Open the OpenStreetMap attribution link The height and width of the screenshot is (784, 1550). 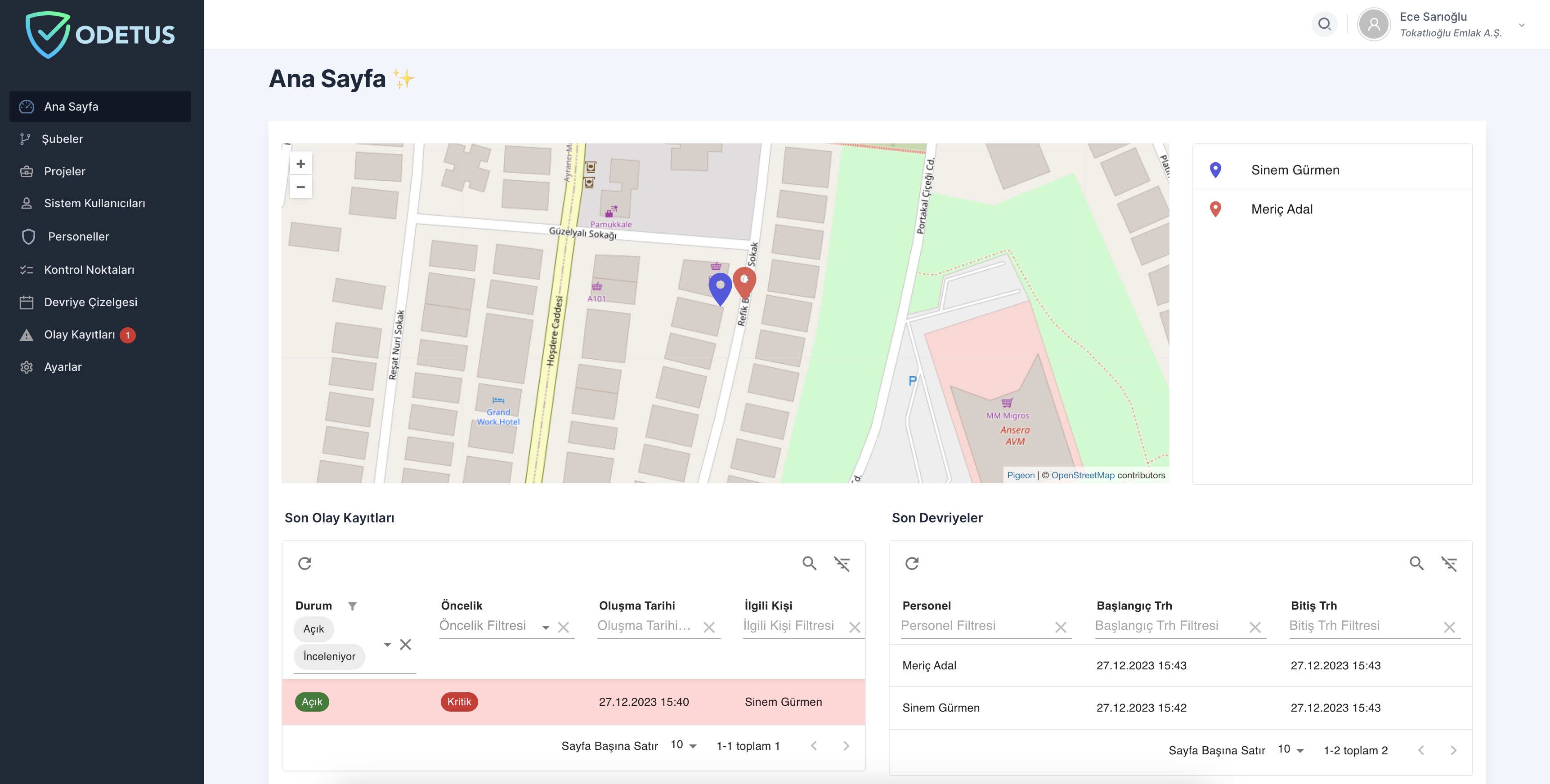pos(1083,475)
